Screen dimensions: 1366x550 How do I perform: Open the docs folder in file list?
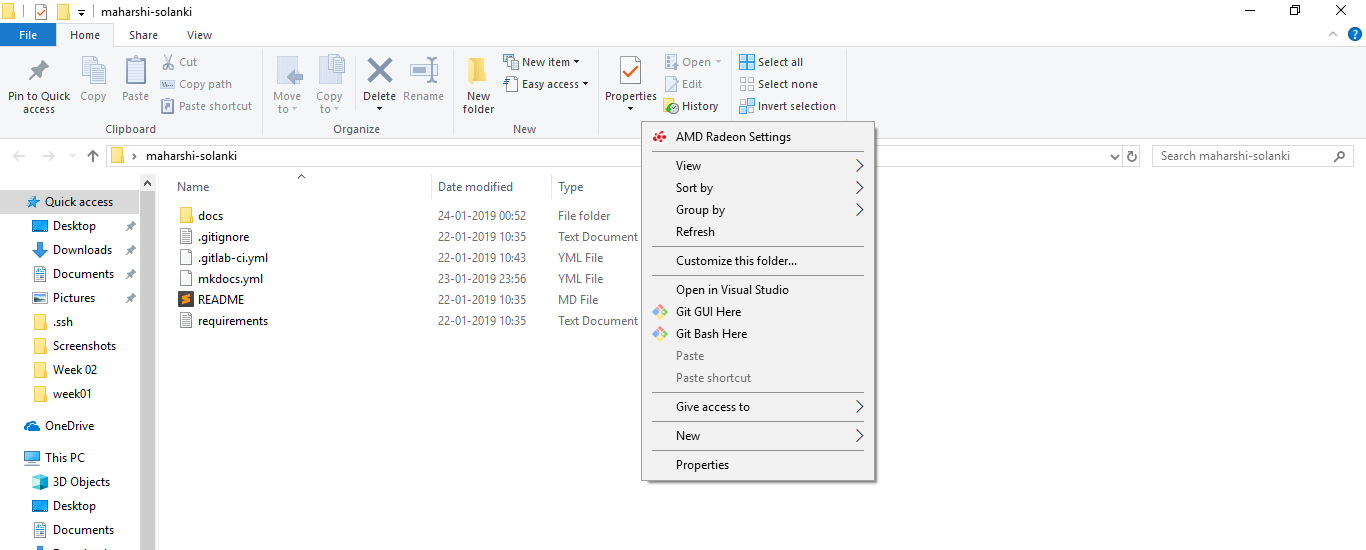click(x=210, y=216)
